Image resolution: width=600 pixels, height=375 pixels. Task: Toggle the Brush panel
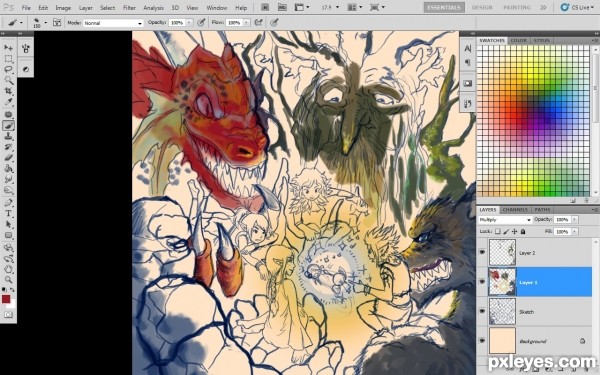point(57,23)
